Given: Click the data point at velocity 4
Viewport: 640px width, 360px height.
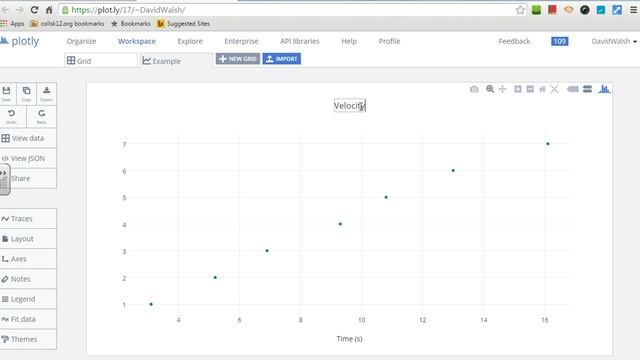Looking at the screenshot, I should pyautogui.click(x=340, y=224).
